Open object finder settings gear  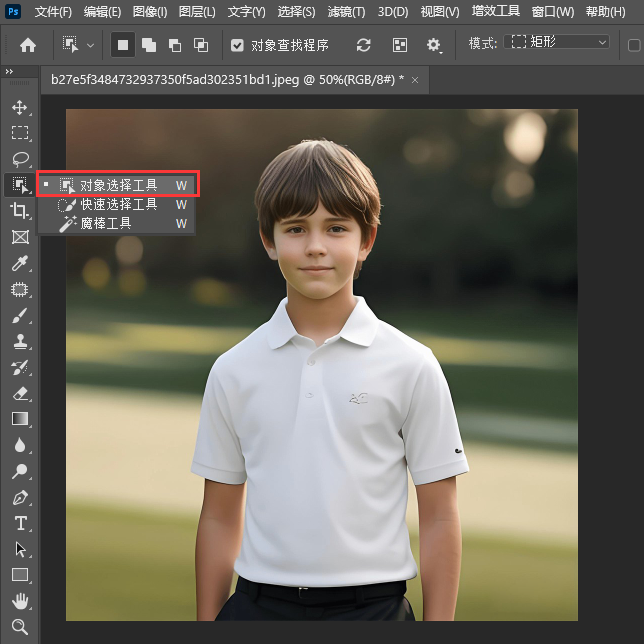tap(433, 45)
